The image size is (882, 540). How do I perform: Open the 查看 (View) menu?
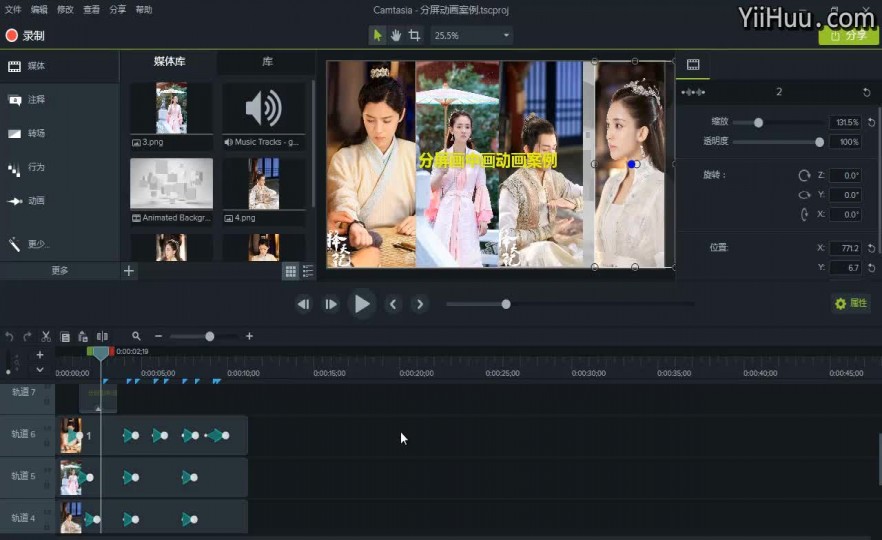(91, 10)
